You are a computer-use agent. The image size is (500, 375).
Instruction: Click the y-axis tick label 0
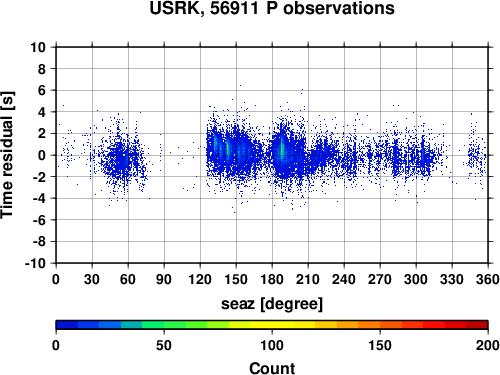click(42, 155)
